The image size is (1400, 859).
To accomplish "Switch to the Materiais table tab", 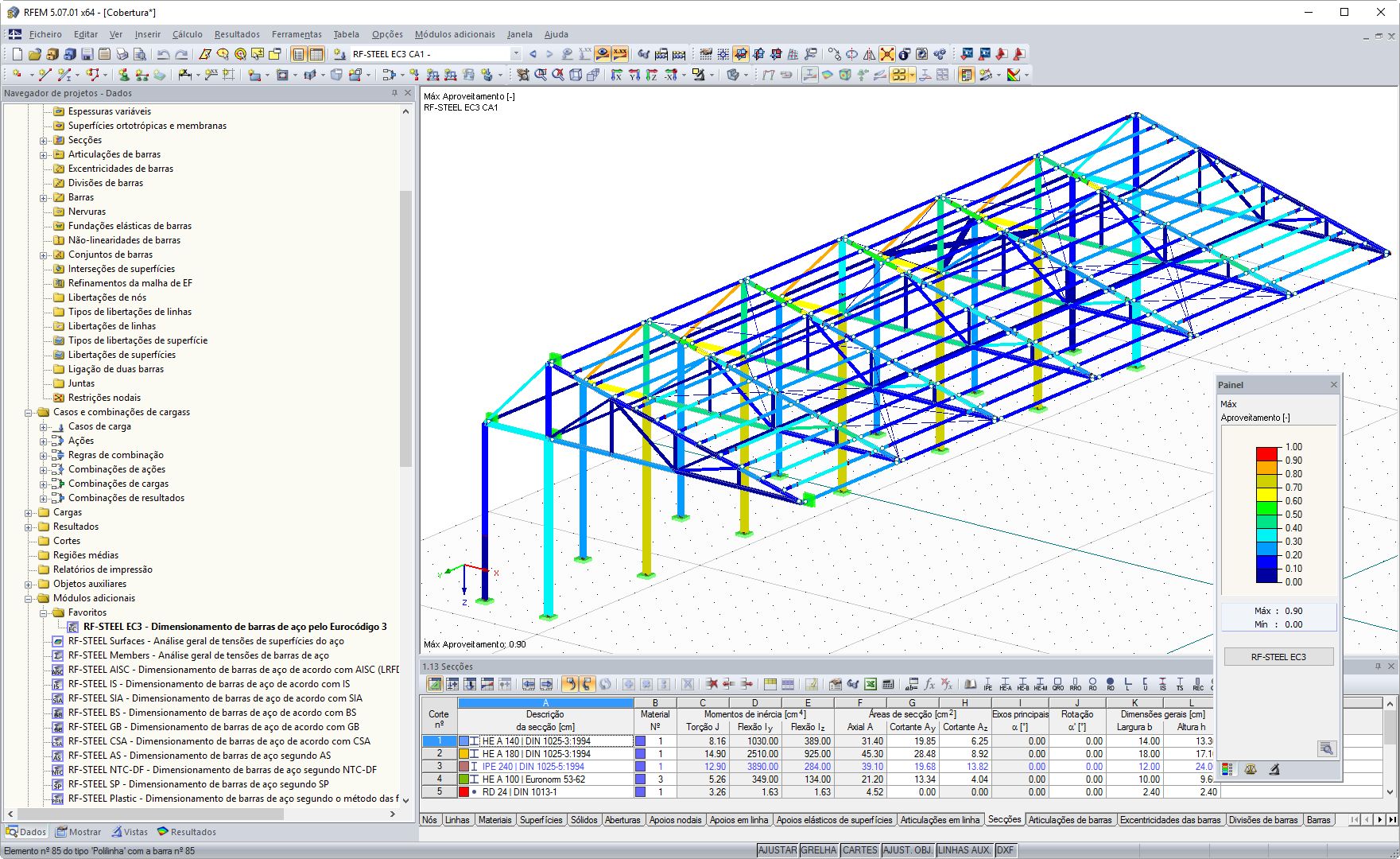I will pyautogui.click(x=494, y=820).
